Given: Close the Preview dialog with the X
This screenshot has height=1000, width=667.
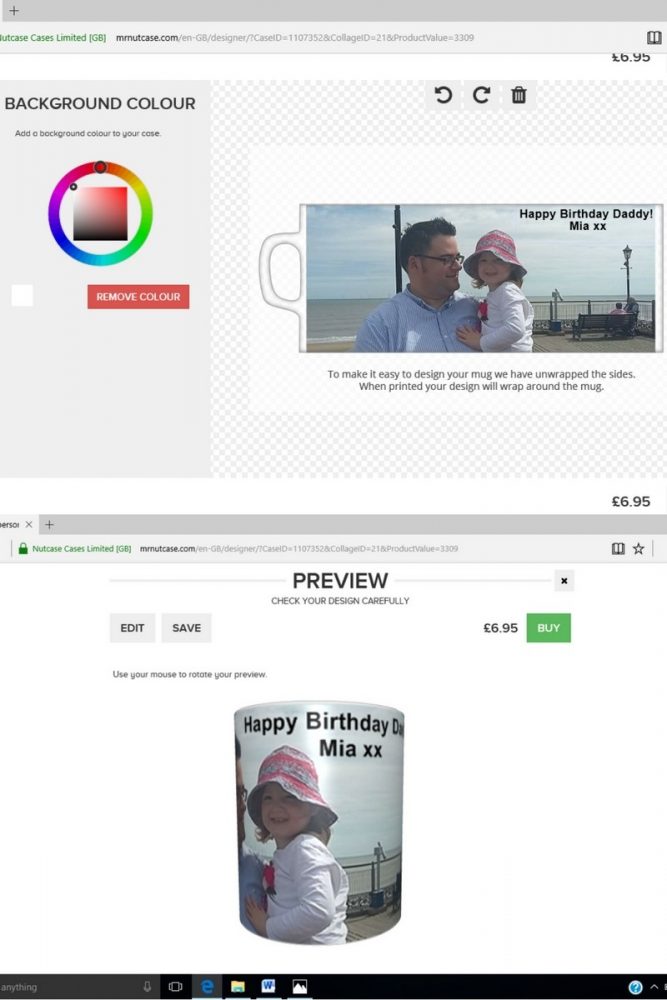Looking at the screenshot, I should 564,580.
